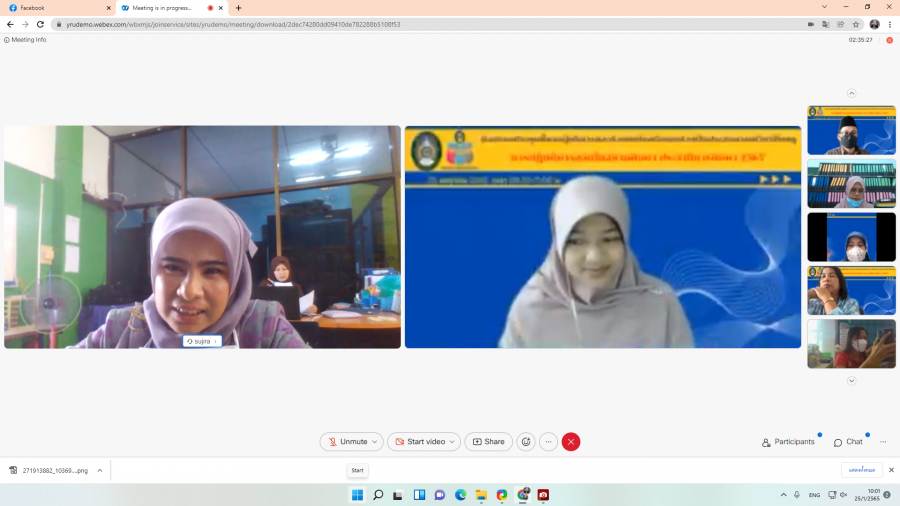This screenshot has height=506, width=900.
Task: Open Meeting Info
Action: click(26, 40)
